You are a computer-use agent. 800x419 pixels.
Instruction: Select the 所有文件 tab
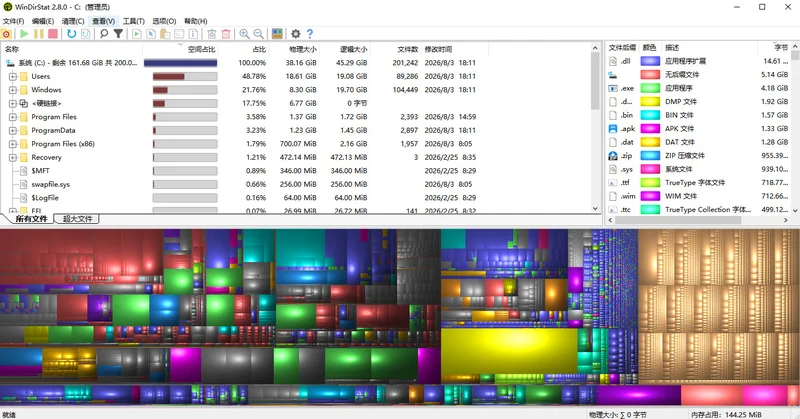pos(31,219)
